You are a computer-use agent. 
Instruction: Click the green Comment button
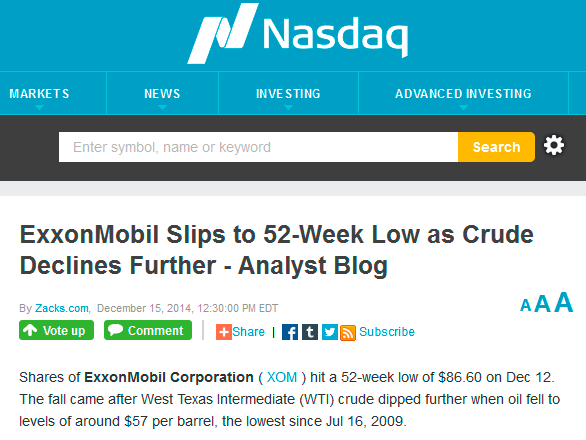pos(148,330)
